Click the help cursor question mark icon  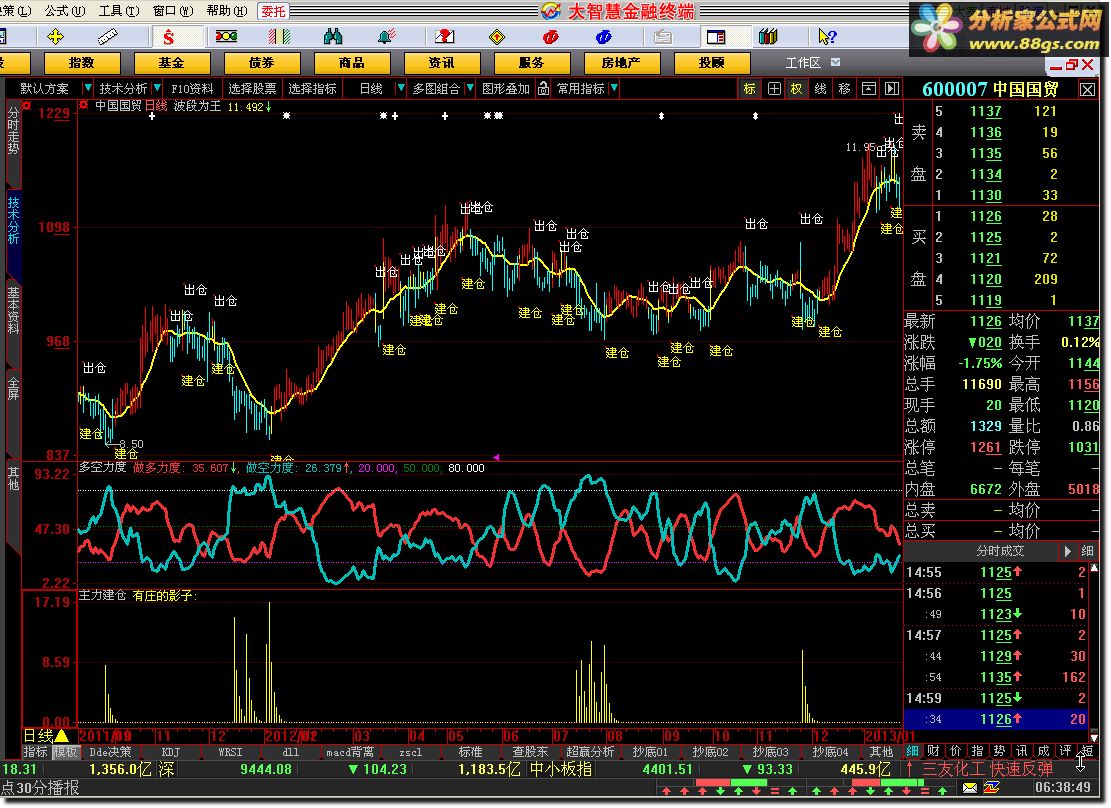(826, 36)
